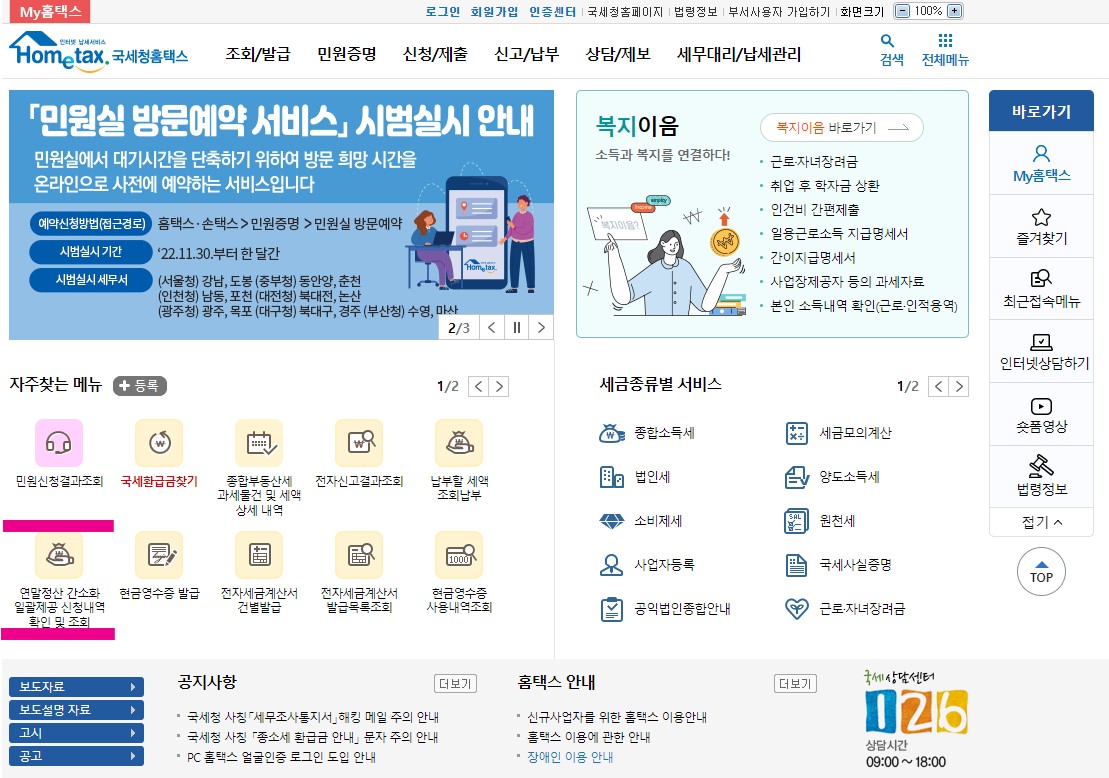
Task: Go to previous page of 세금종류별 서비스
Action: click(x=939, y=386)
